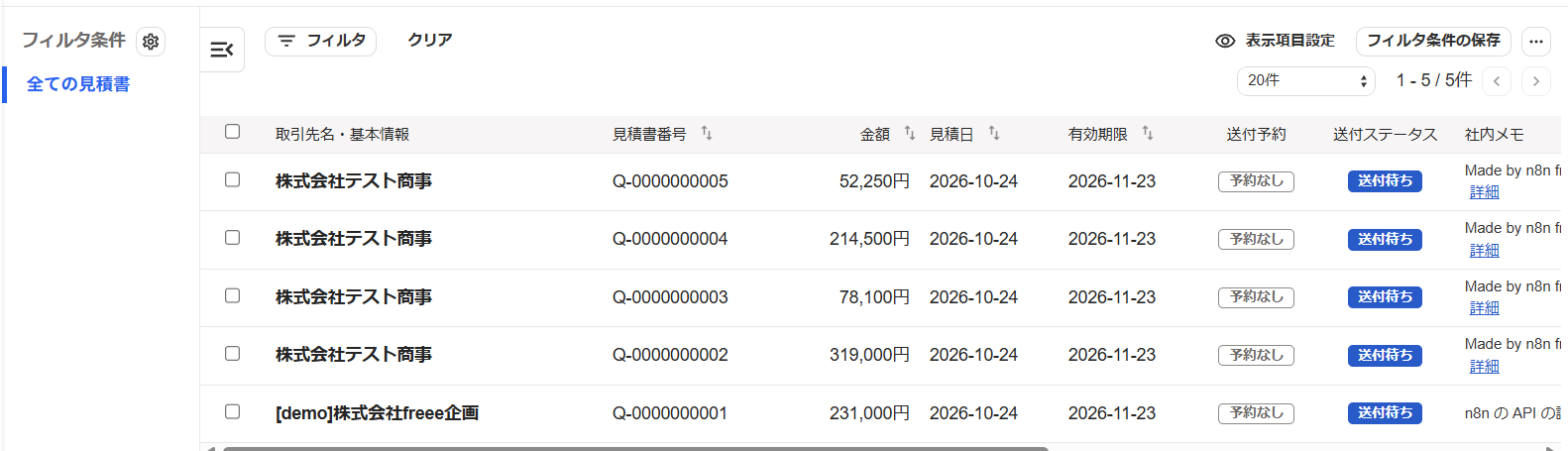Go to the next page arrow
Image resolution: width=1568 pixels, height=451 pixels.
(x=1536, y=81)
